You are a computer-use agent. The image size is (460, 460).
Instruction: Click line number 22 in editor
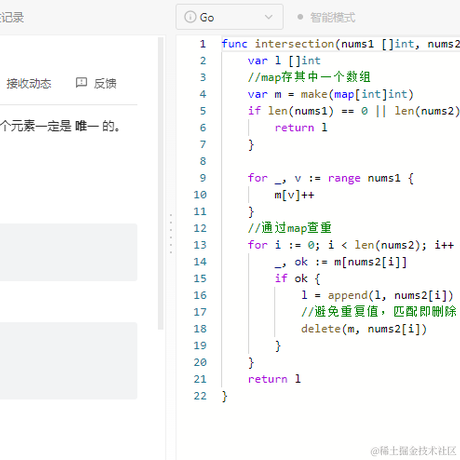pyautogui.click(x=200, y=396)
